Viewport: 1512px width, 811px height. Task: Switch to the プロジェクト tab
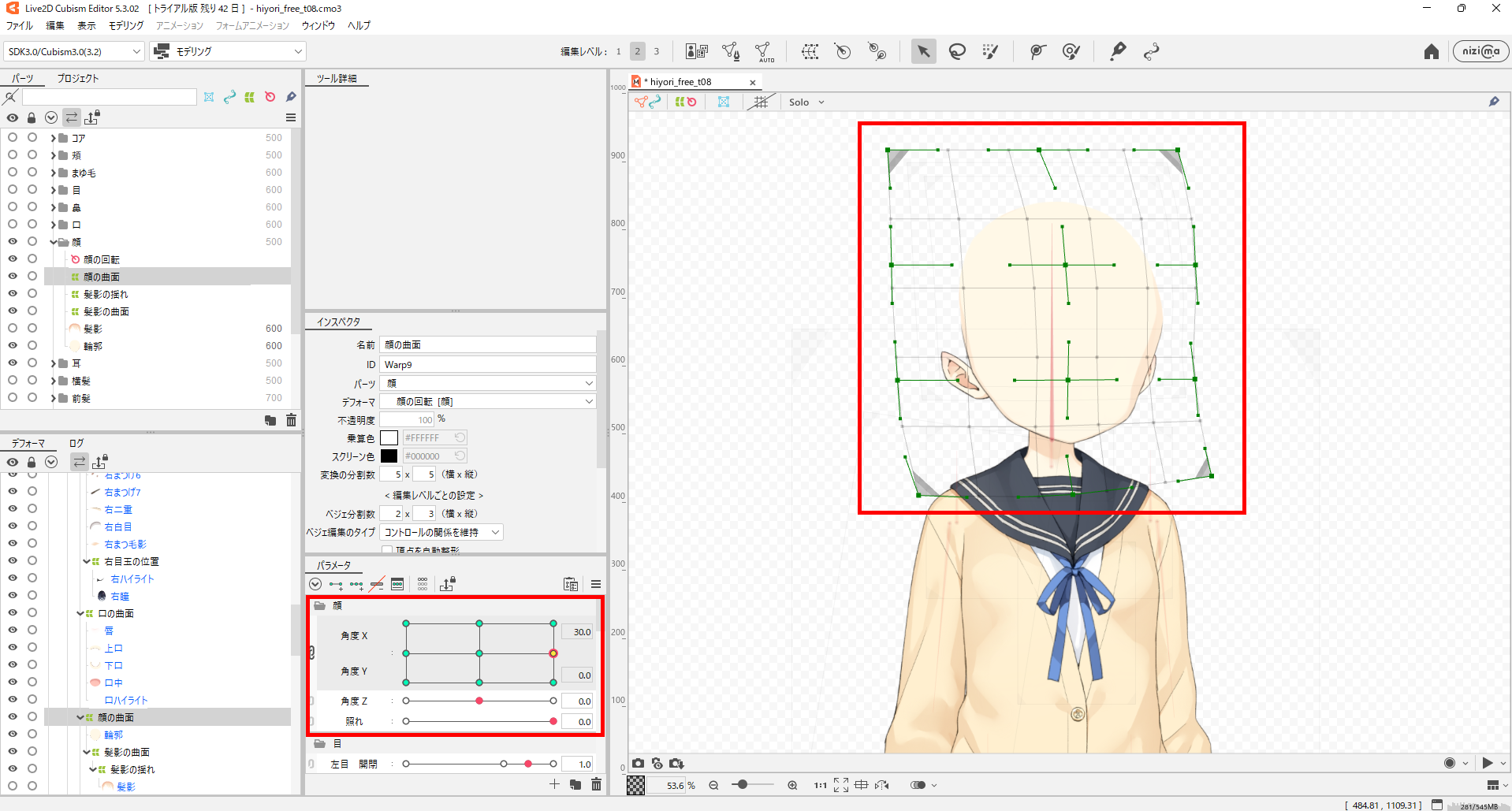[x=78, y=78]
